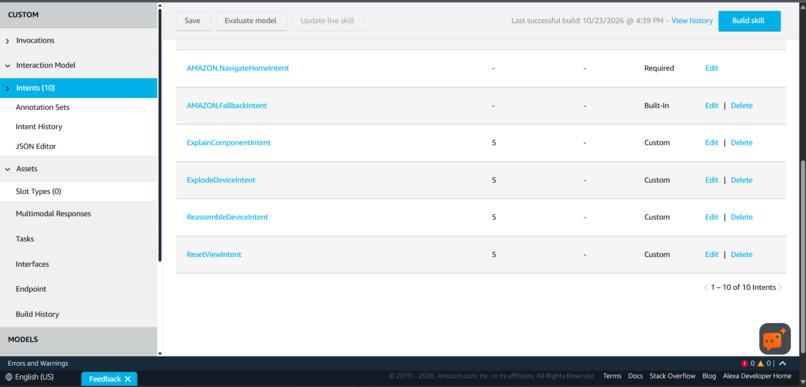The image size is (806, 387).
Task: Open Blog footer link
Action: coord(709,376)
